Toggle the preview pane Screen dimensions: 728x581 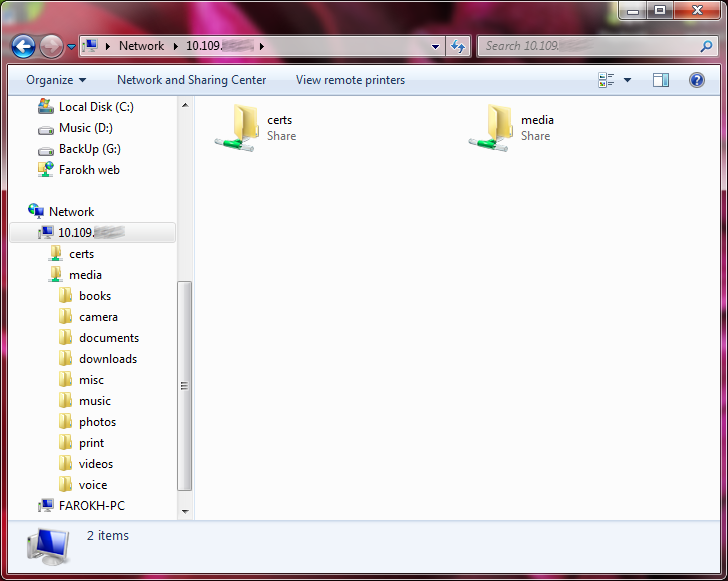[661, 80]
